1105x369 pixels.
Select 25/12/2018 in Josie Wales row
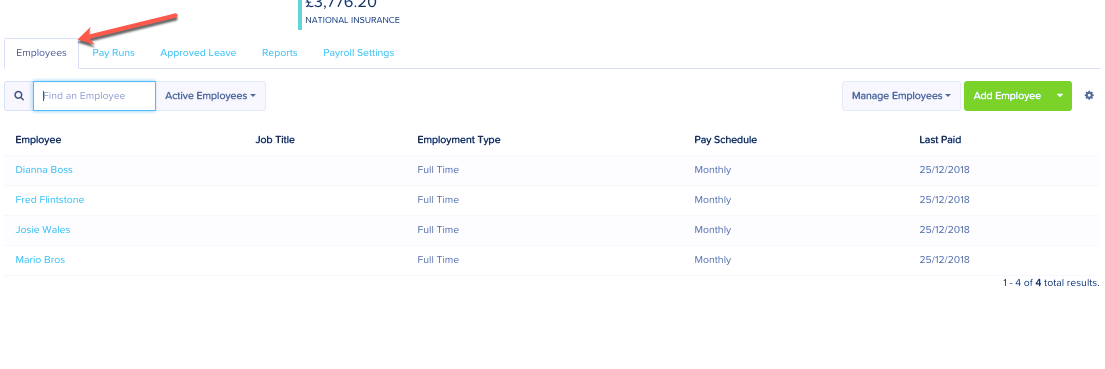click(x=944, y=230)
